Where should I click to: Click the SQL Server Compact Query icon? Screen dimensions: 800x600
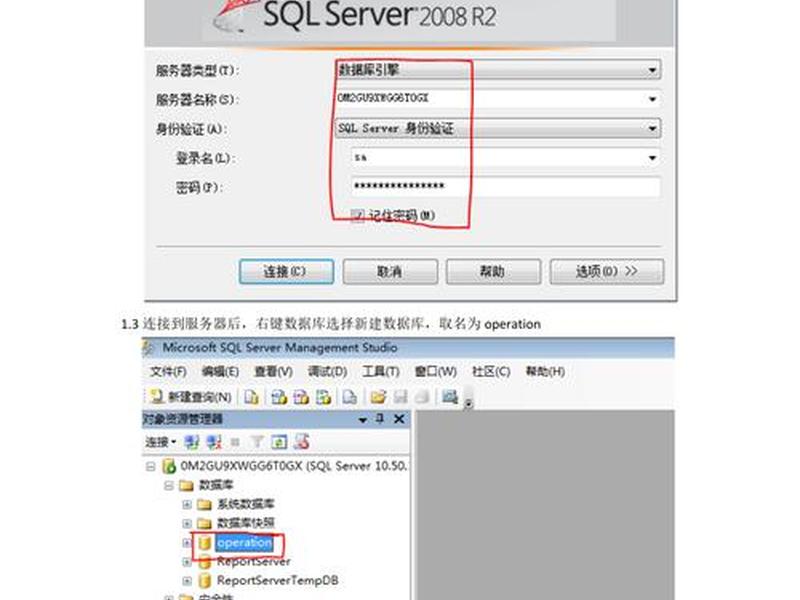coord(349,396)
